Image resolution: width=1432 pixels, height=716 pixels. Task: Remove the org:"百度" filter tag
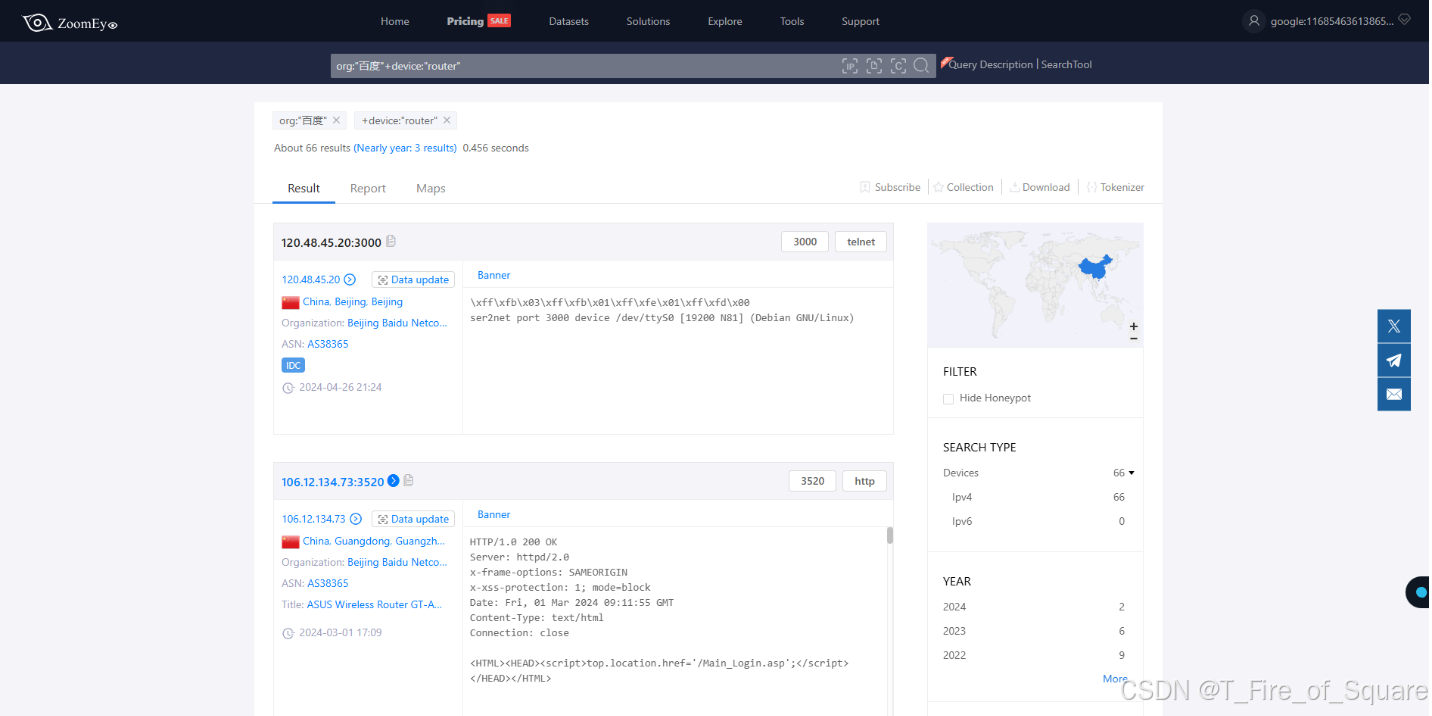(336, 120)
